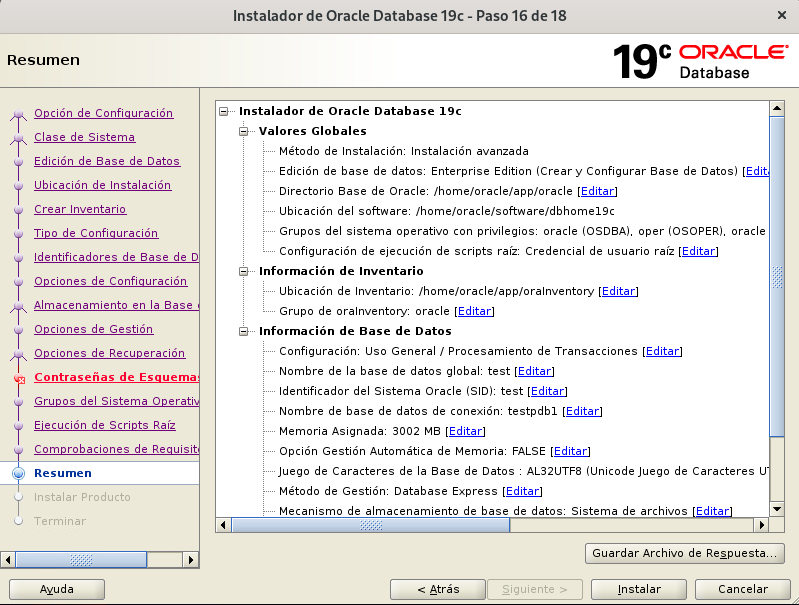Edit the Oracle SID identifier

[547, 391]
